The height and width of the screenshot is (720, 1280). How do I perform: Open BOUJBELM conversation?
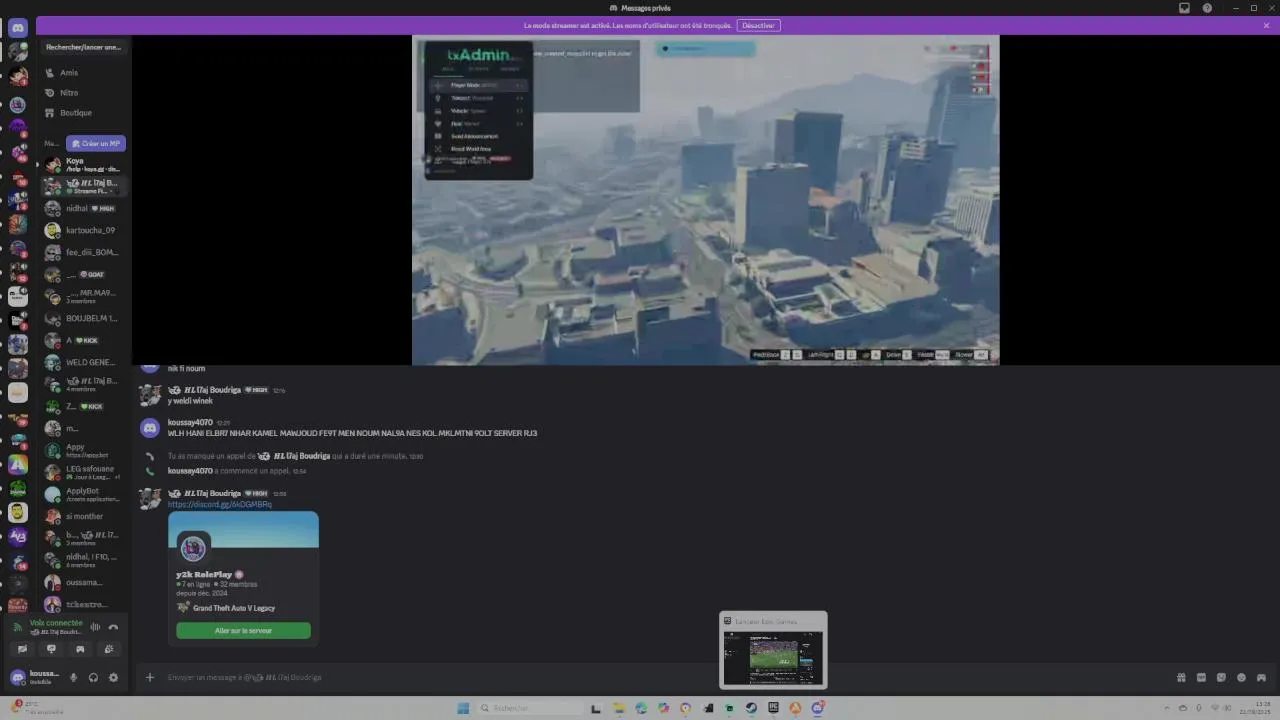click(84, 318)
